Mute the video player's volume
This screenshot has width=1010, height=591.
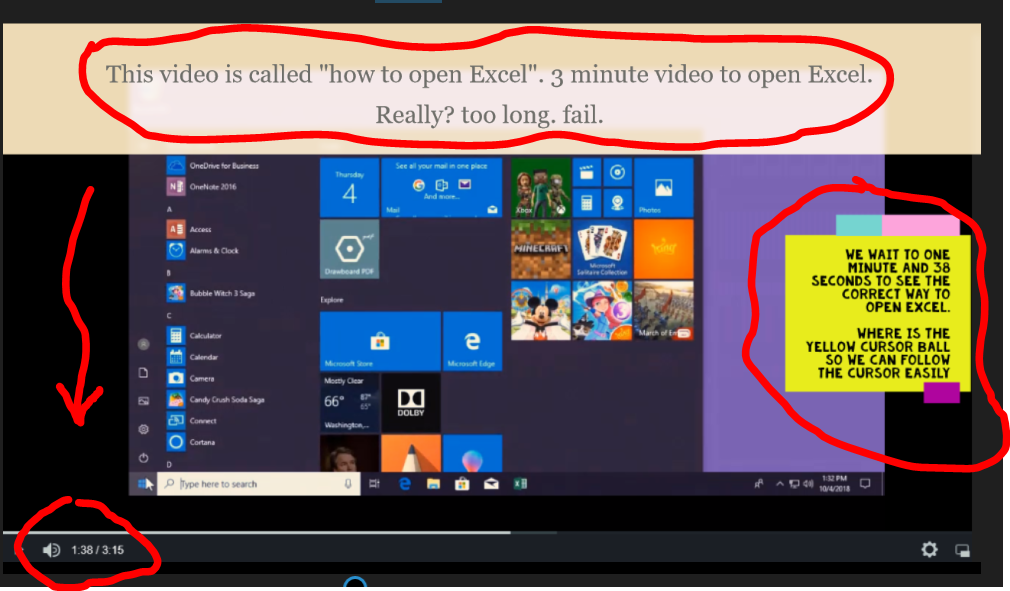coord(51,550)
